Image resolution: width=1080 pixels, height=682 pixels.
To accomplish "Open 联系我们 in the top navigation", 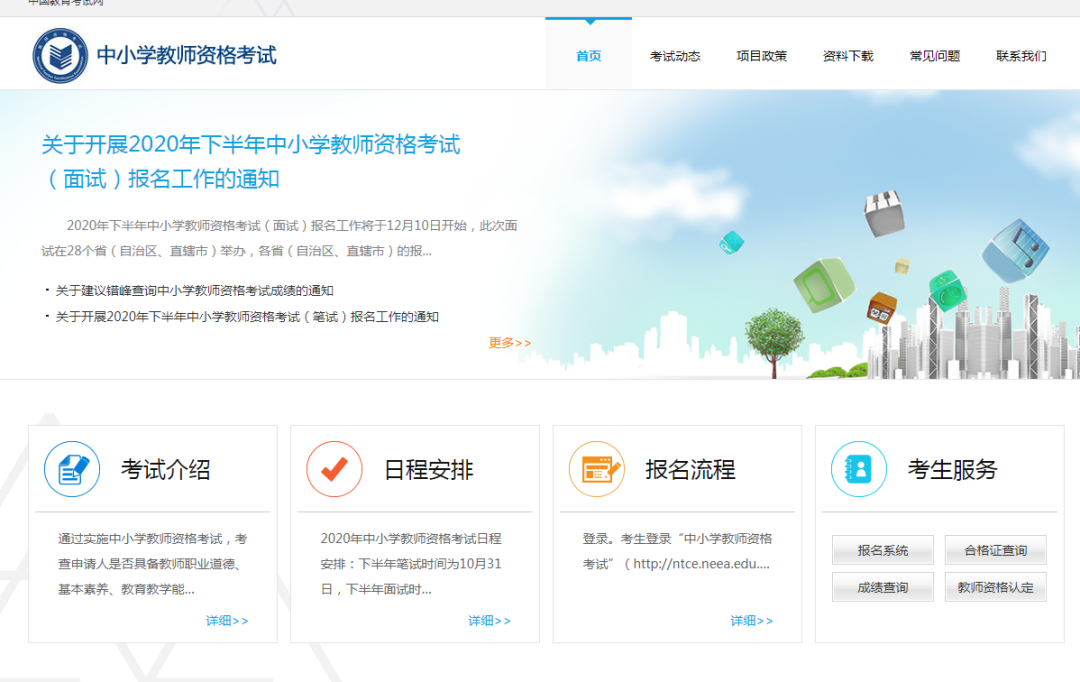I will tap(1021, 56).
